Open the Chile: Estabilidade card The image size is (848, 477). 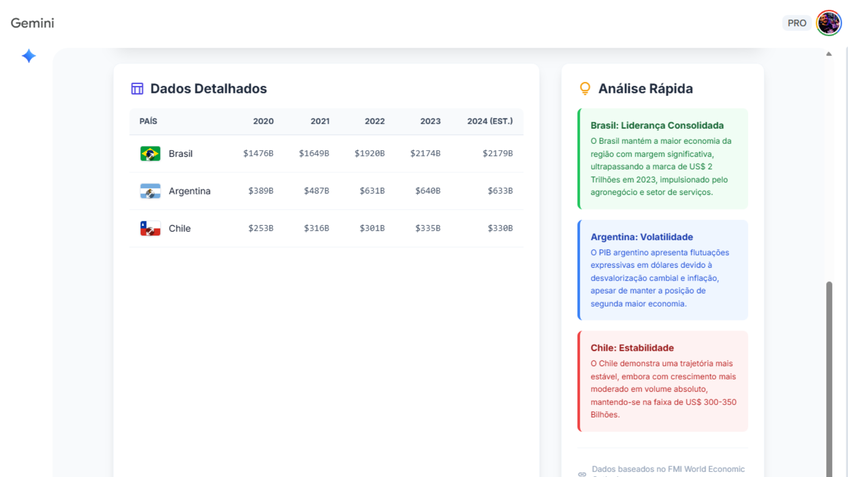(x=662, y=381)
